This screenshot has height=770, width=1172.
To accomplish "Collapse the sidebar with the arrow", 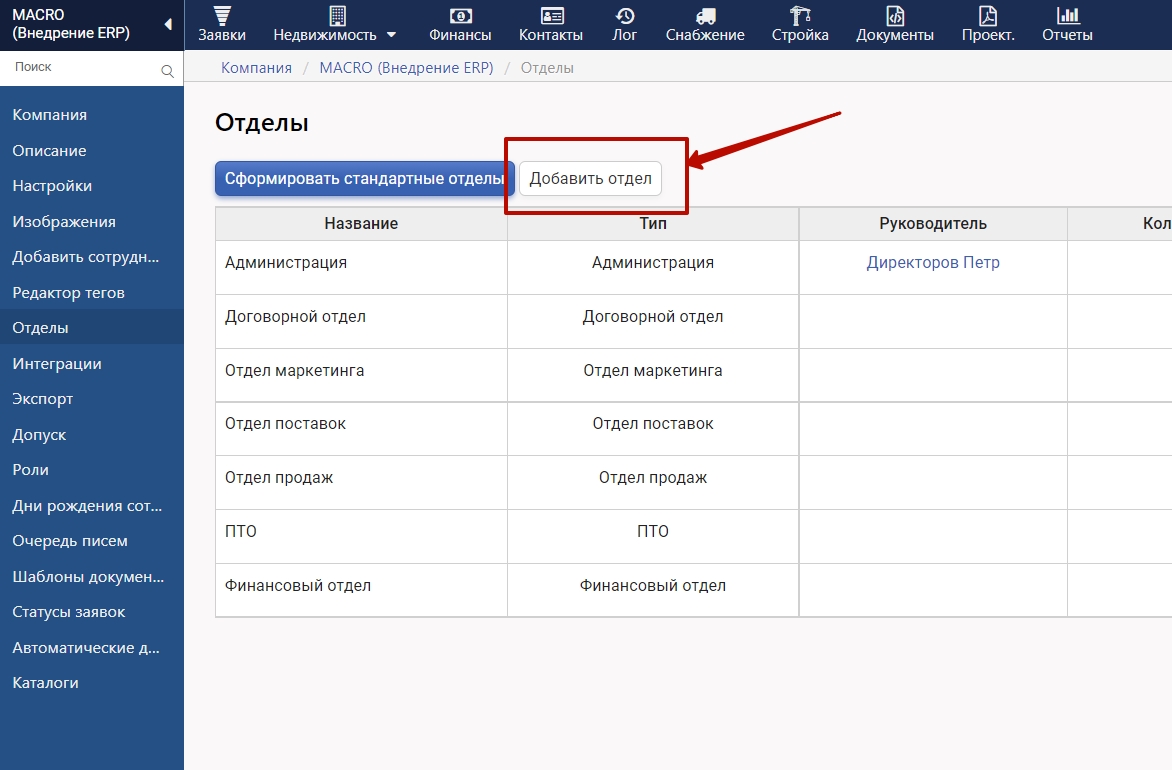I will tap(168, 24).
